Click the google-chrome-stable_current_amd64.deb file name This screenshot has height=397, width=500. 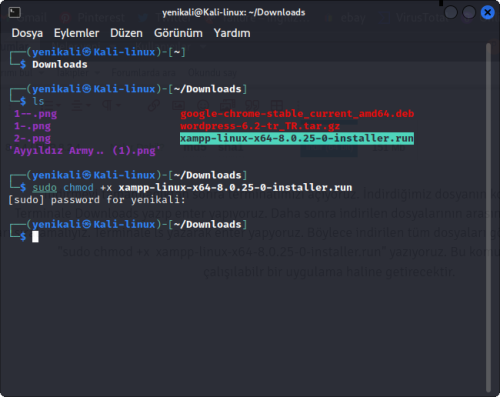tap(297, 114)
